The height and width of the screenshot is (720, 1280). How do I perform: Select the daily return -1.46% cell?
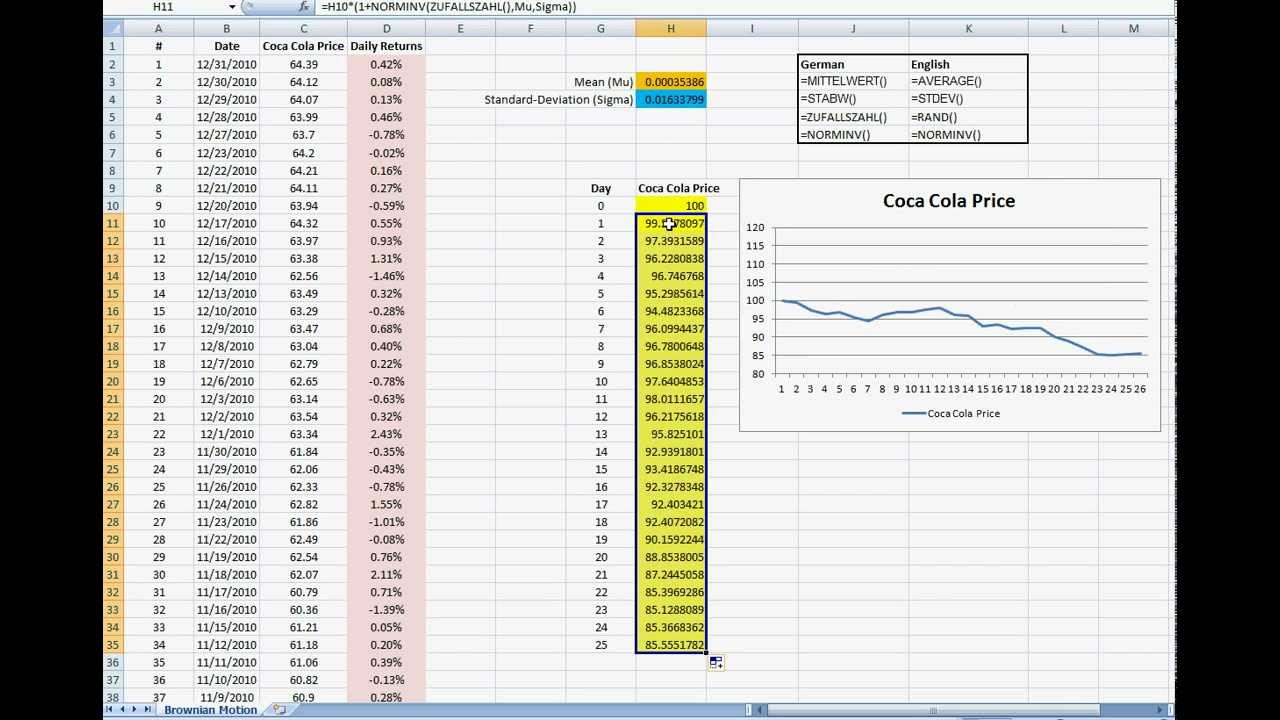pyautogui.click(x=386, y=276)
